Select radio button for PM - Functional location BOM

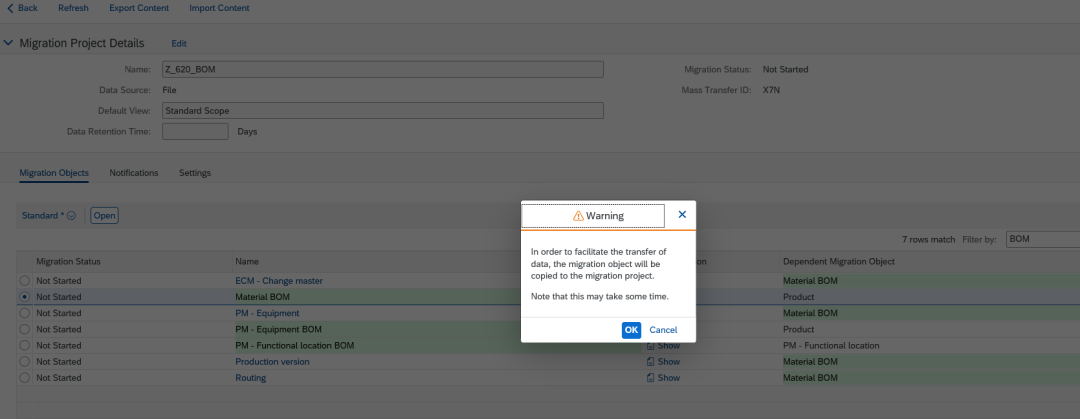(x=25, y=345)
